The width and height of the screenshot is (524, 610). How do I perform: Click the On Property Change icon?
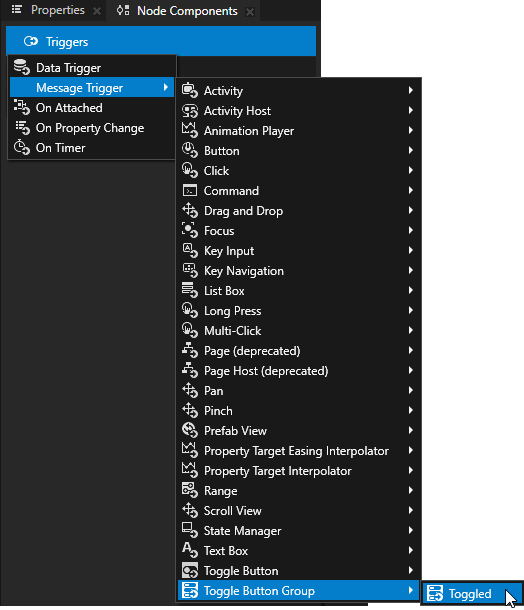click(21, 128)
